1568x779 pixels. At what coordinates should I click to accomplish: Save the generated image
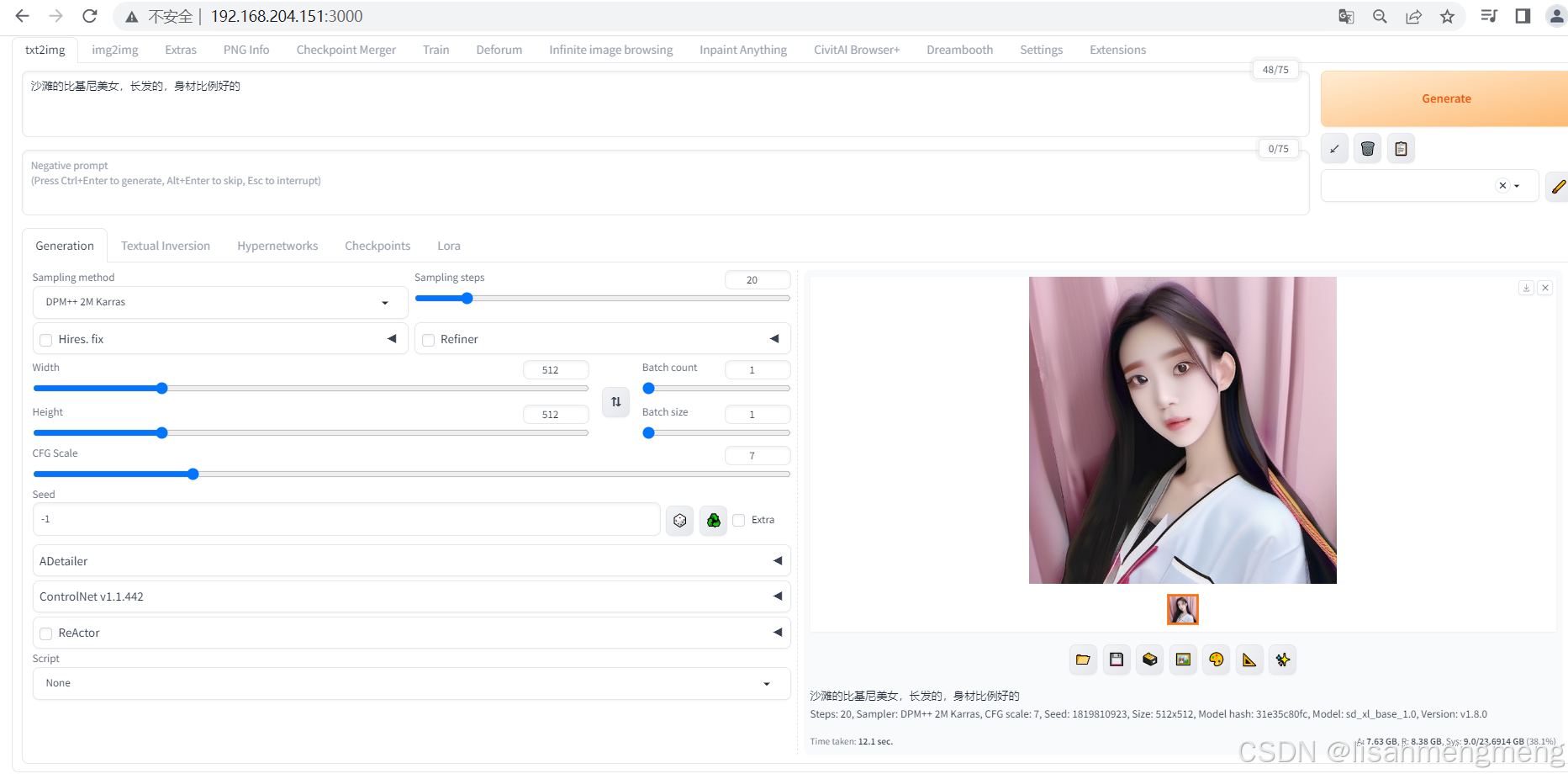click(1117, 660)
